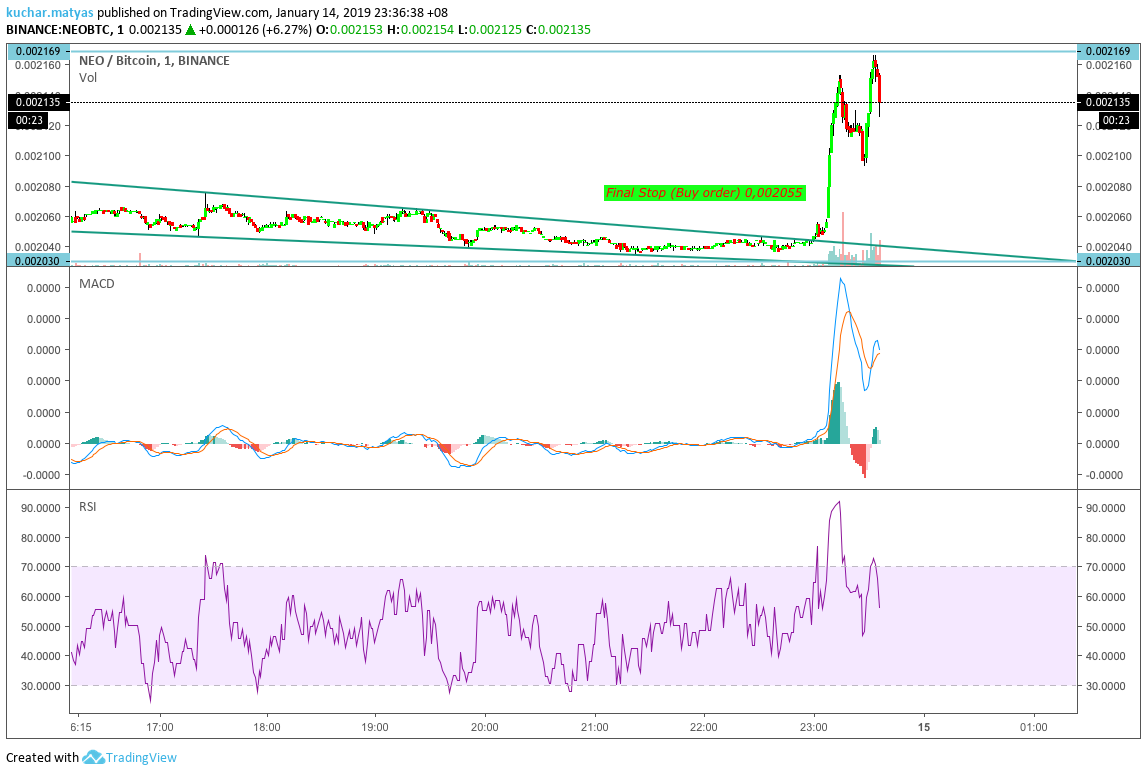Click the 19:00 time axis label
This screenshot has height=775, width=1147.
tap(375, 727)
